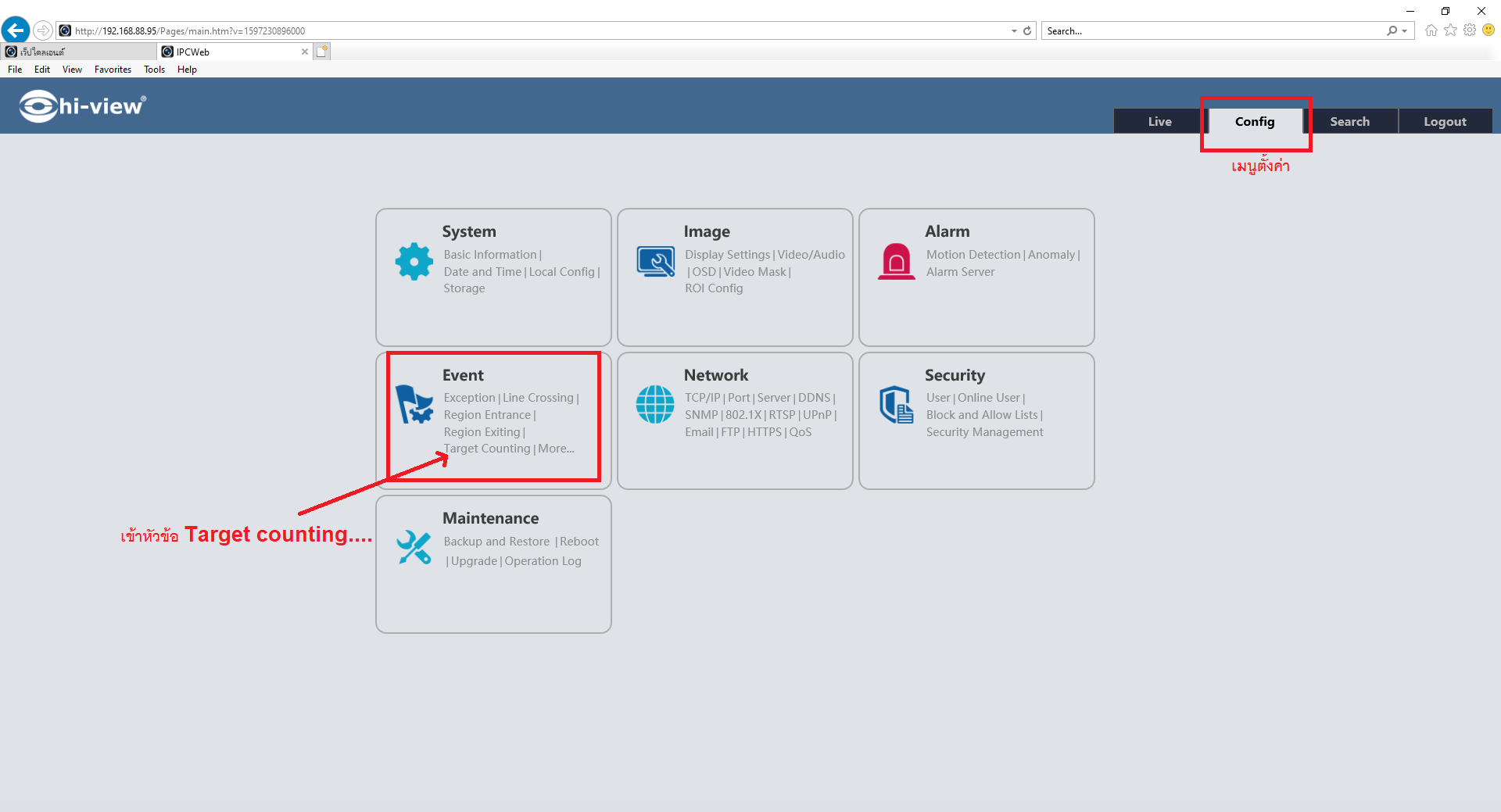Click the Image display settings icon
1501x812 pixels.
[655, 262]
